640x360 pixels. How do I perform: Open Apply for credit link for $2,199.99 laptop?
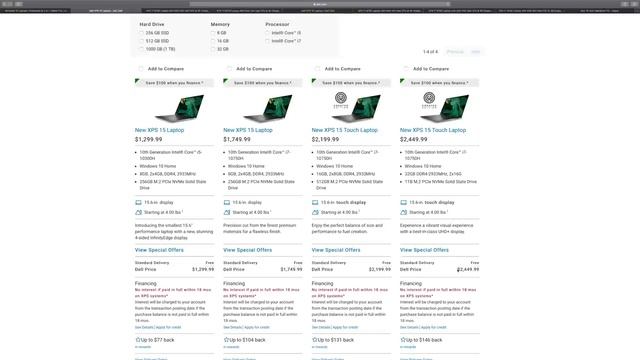345,327
